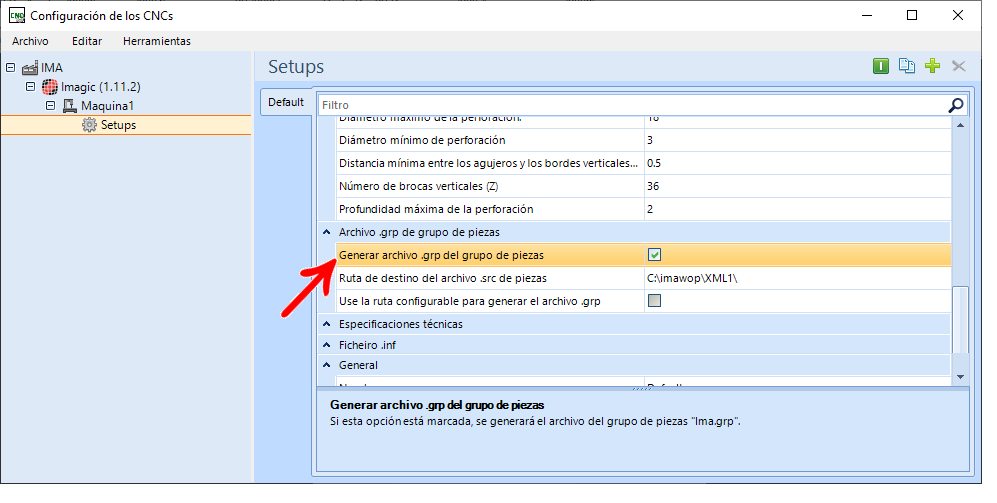Select IMA root tree entry
997x503 pixels.
click(x=52, y=67)
